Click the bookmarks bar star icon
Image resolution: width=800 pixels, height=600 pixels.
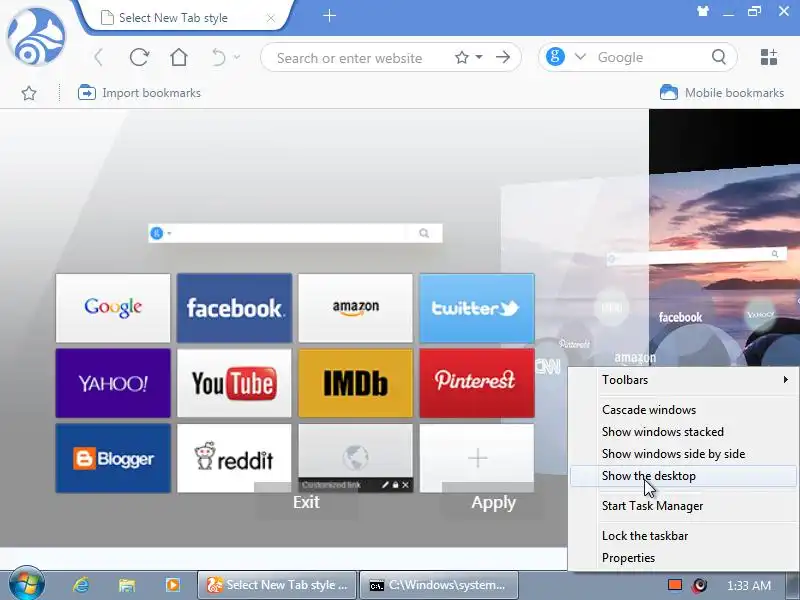click(x=29, y=93)
